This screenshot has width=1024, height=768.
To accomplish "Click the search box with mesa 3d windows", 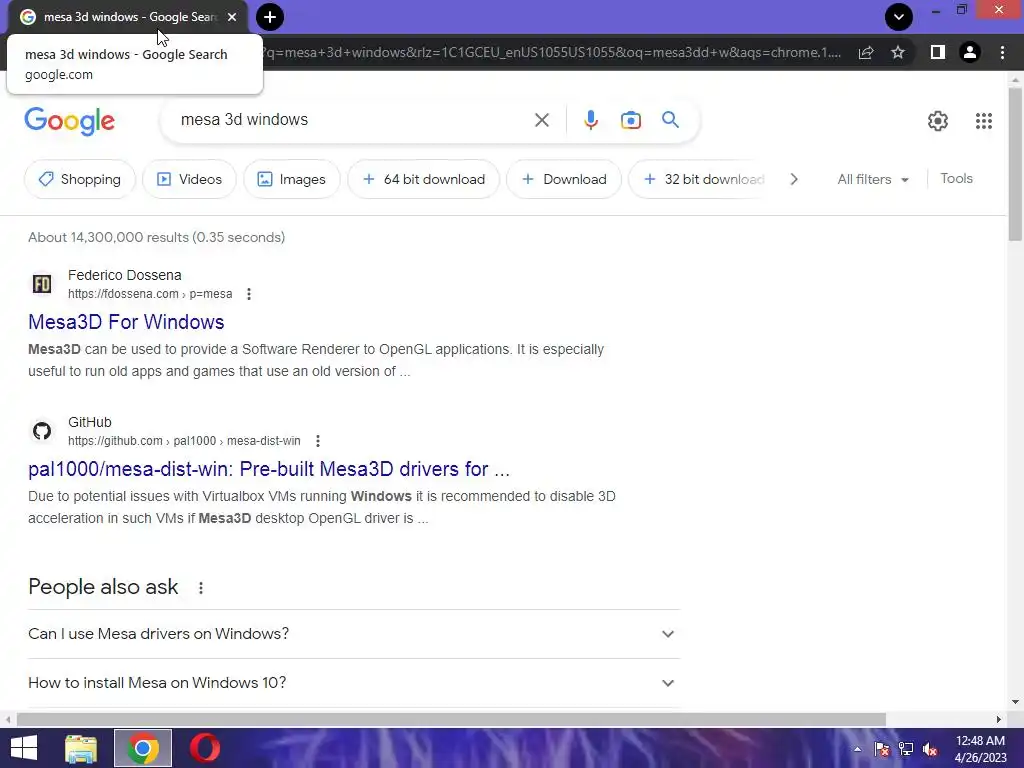I will [353, 120].
